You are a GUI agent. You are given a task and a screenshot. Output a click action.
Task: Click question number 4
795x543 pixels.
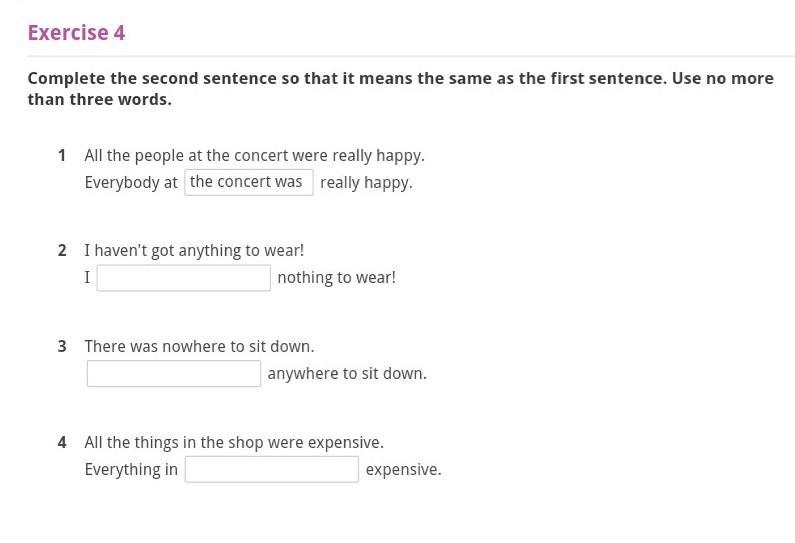(x=62, y=443)
